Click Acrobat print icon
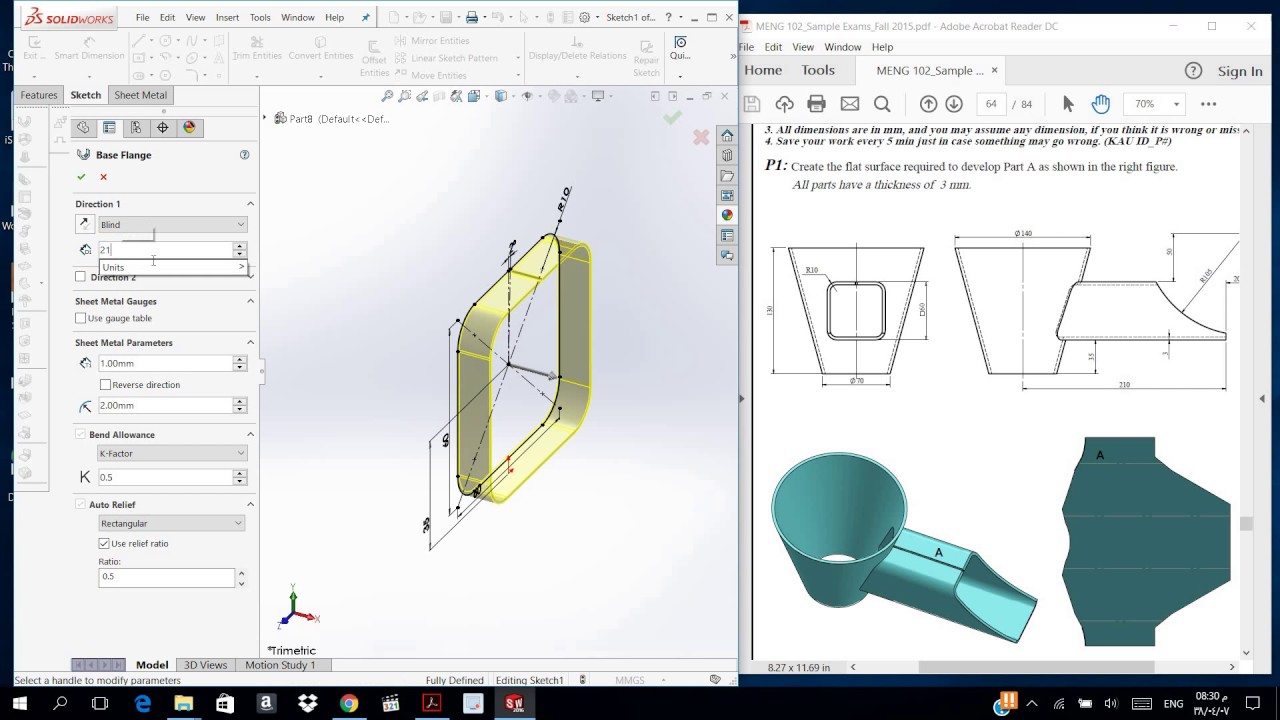Viewport: 1280px width, 720px height. tap(816, 104)
